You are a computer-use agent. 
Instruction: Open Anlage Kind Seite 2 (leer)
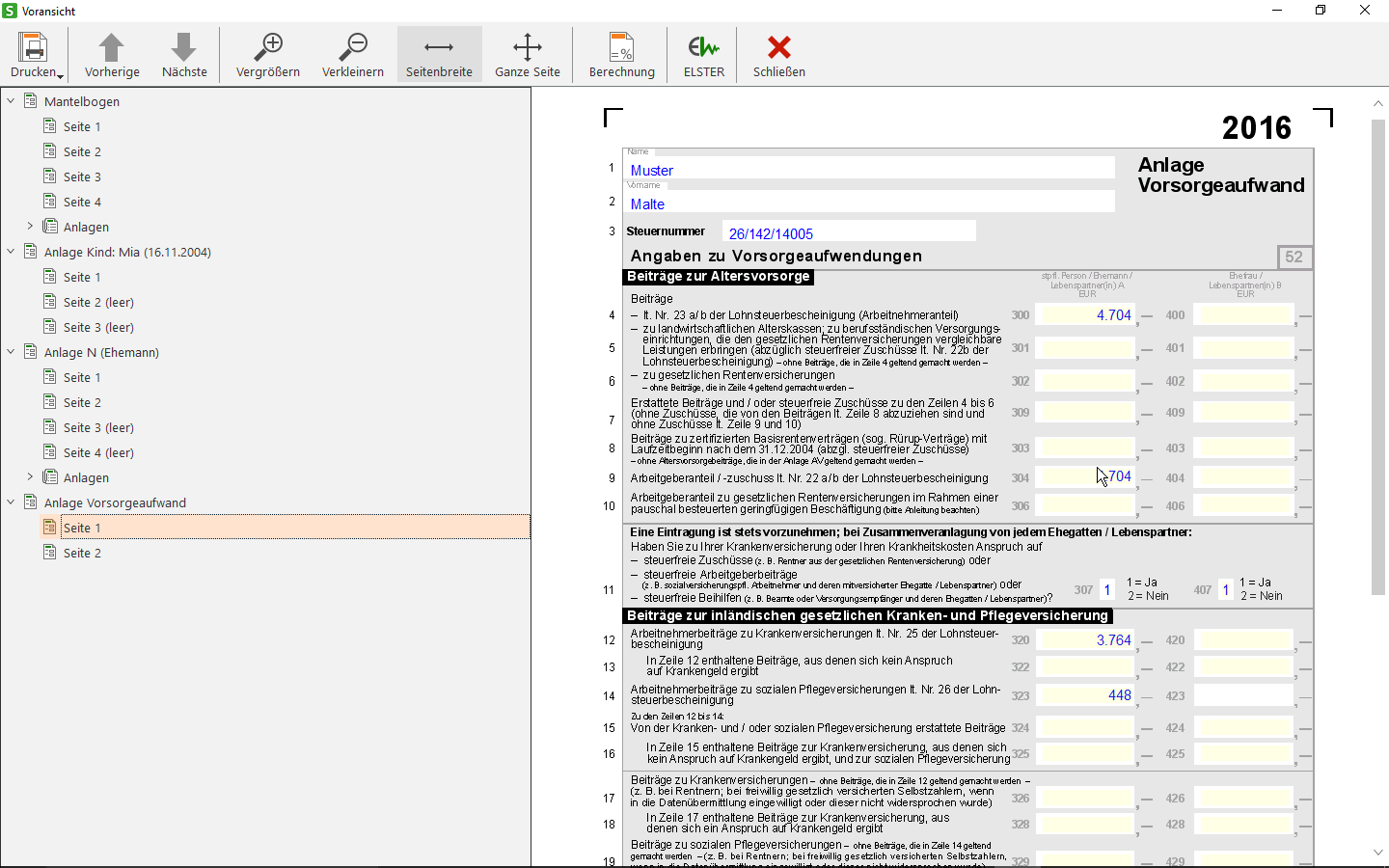pyautogui.click(x=98, y=302)
